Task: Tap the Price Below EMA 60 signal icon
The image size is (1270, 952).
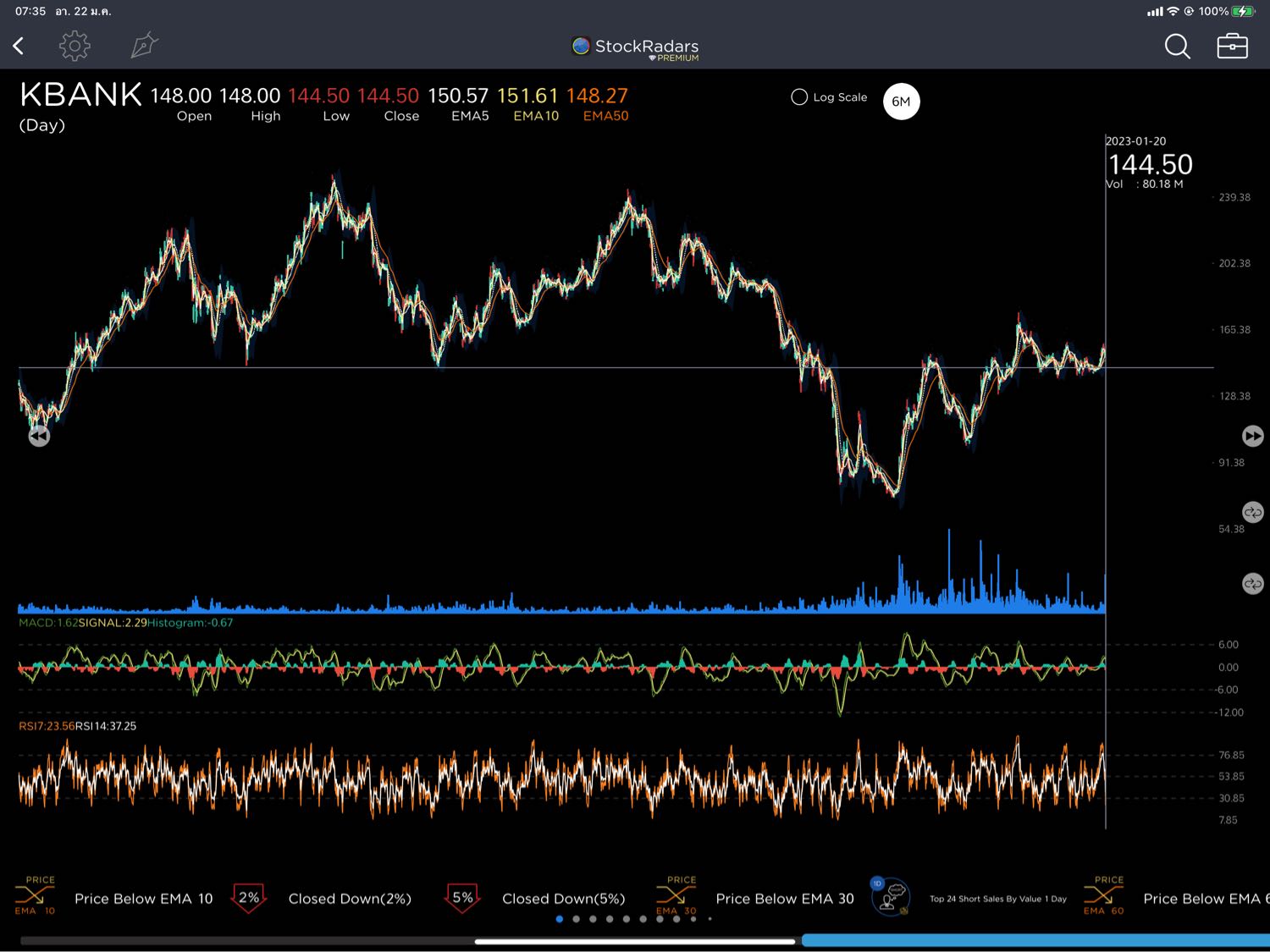Action: 1104,896
